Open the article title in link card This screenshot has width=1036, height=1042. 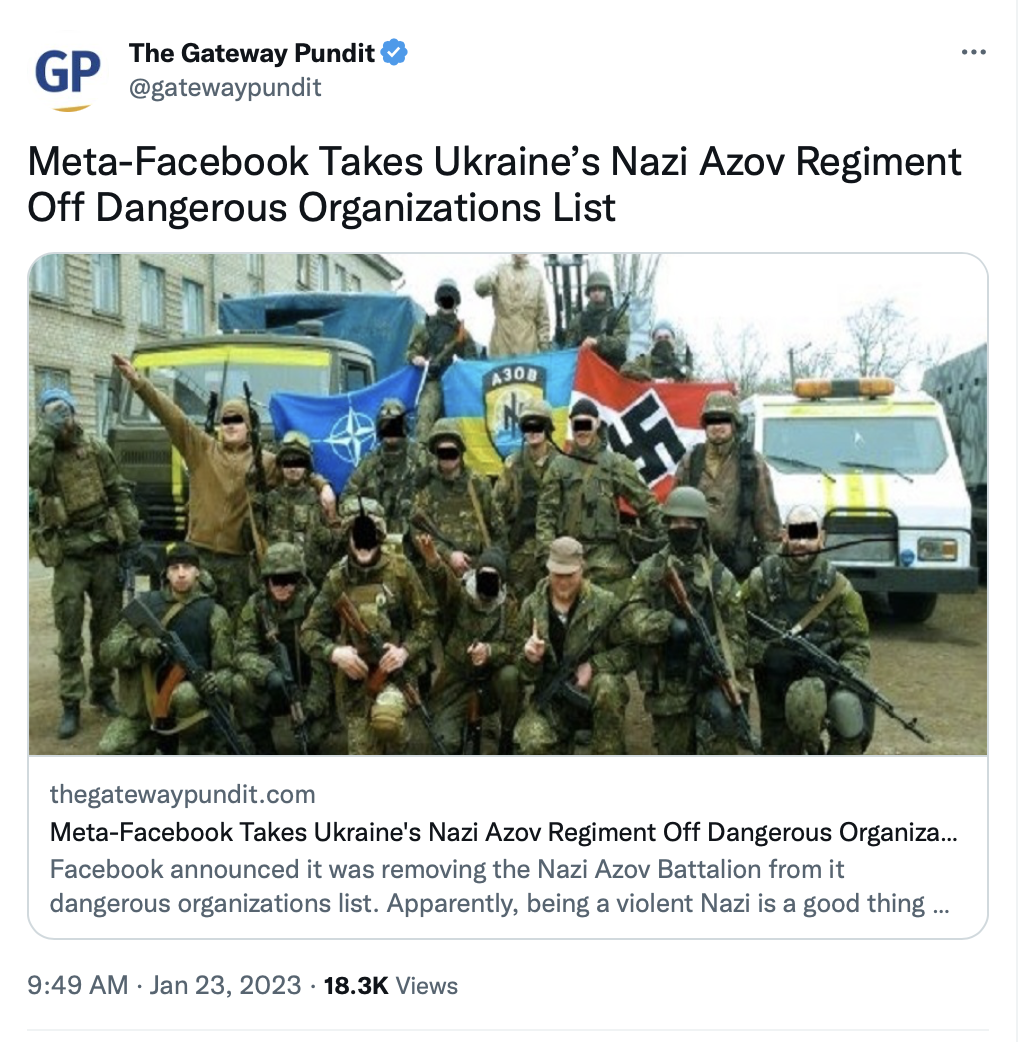coord(503,832)
